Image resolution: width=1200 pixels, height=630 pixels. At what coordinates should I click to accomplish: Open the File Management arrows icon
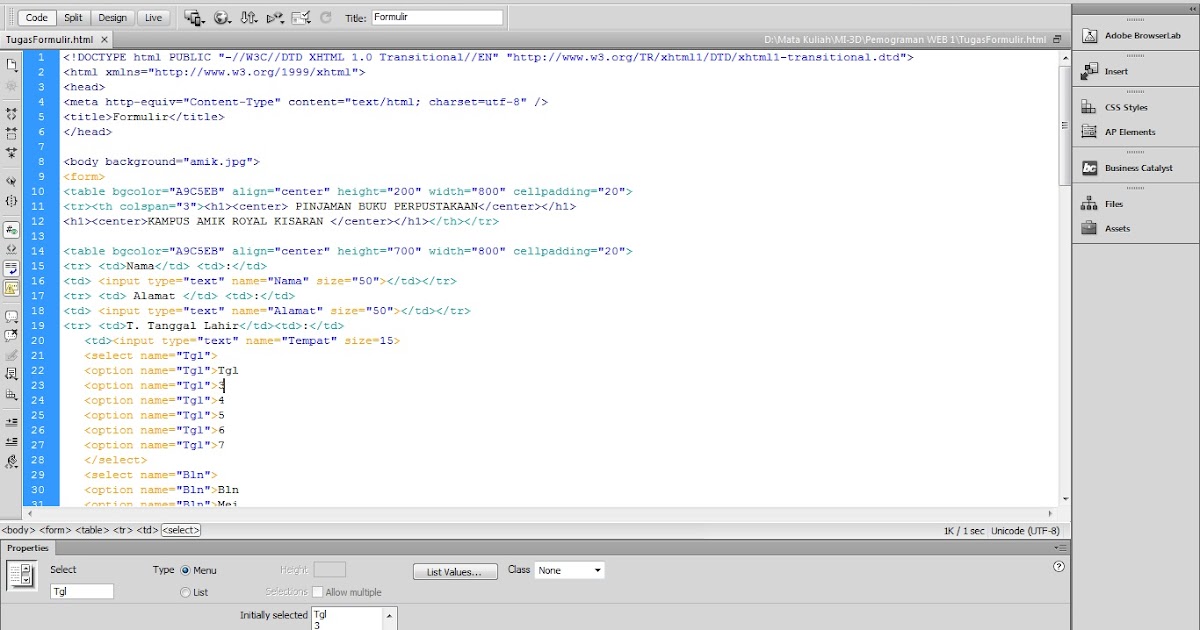(250, 18)
